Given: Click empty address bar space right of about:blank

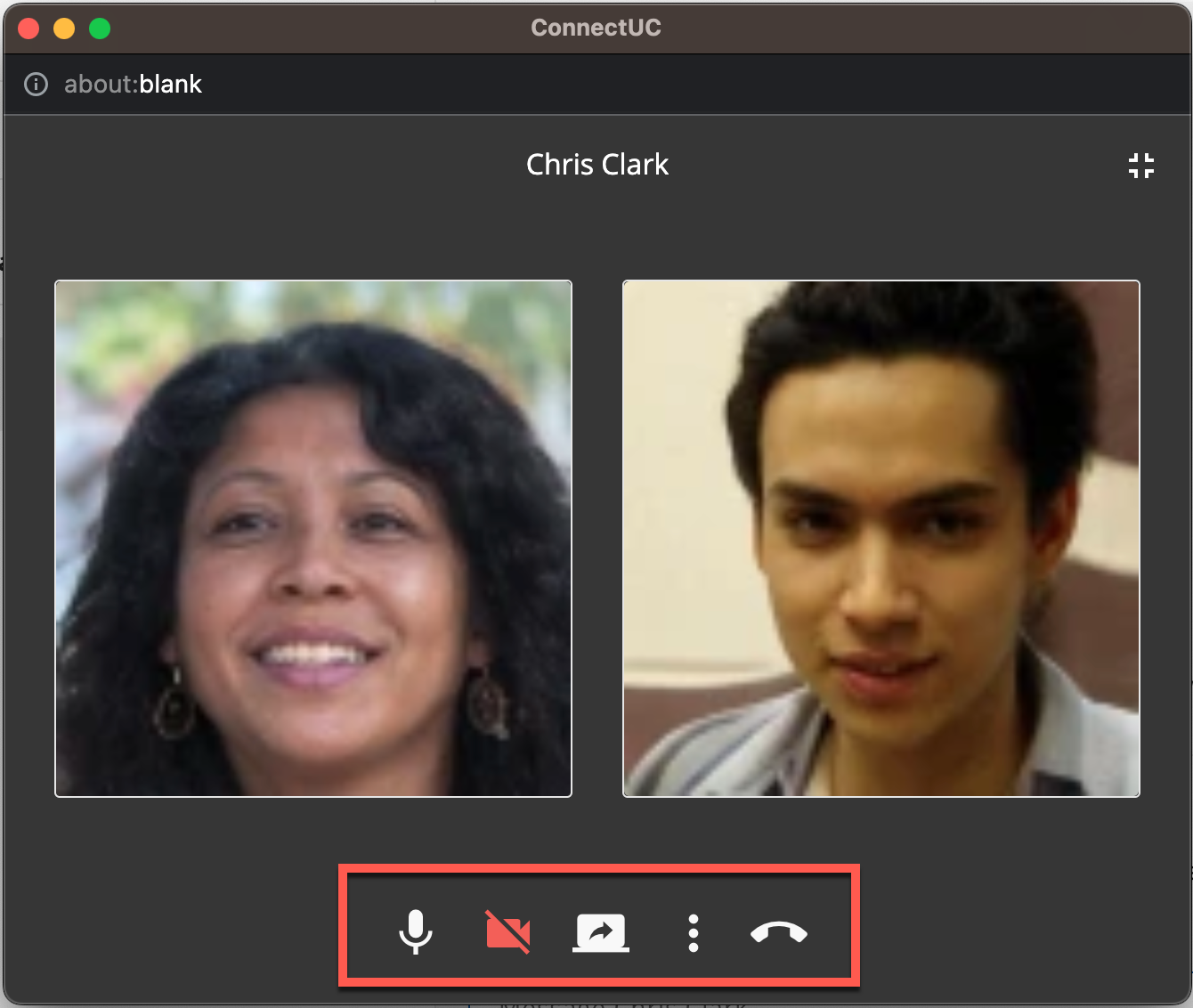Looking at the screenshot, I should tap(694, 85).
